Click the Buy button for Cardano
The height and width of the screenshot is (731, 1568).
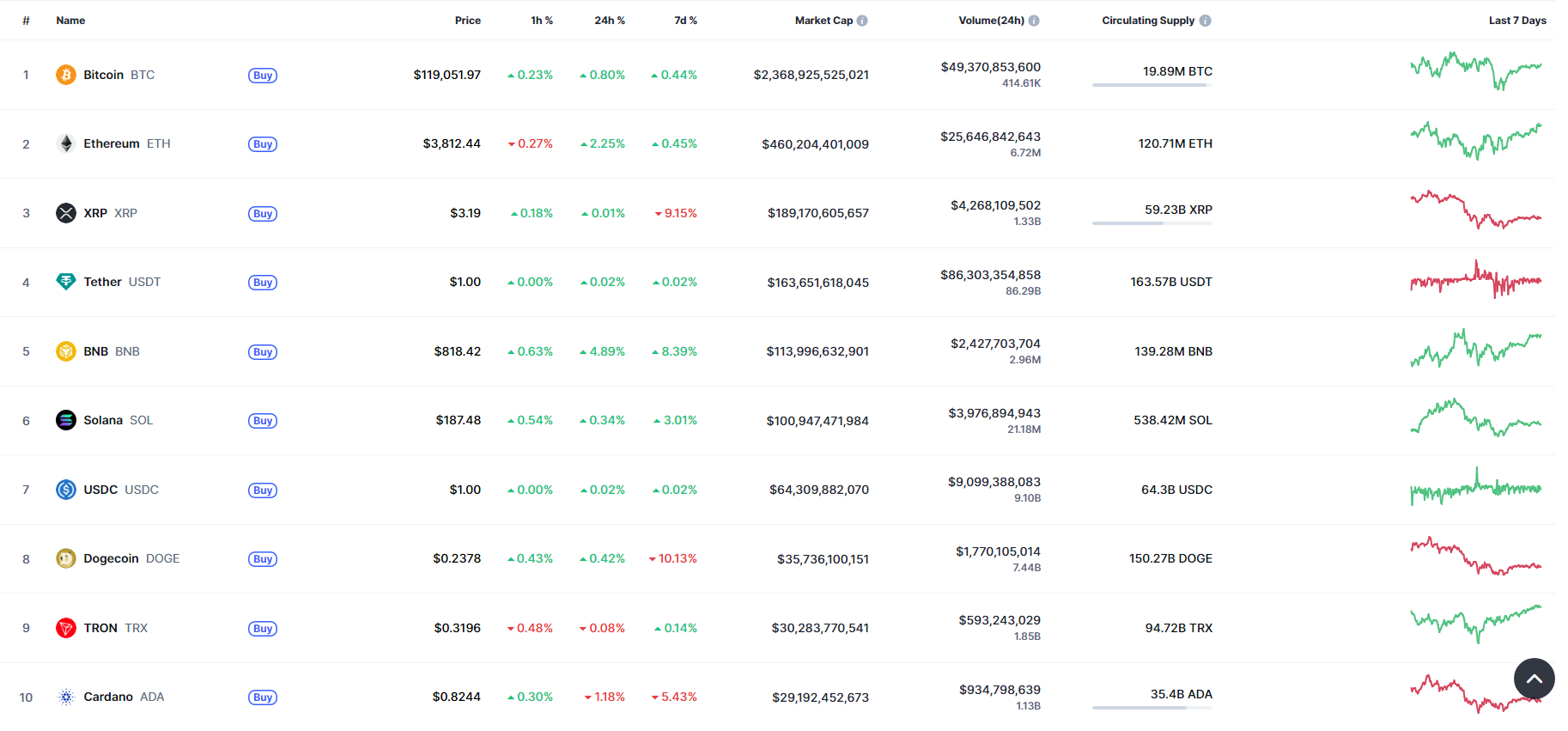point(263,697)
